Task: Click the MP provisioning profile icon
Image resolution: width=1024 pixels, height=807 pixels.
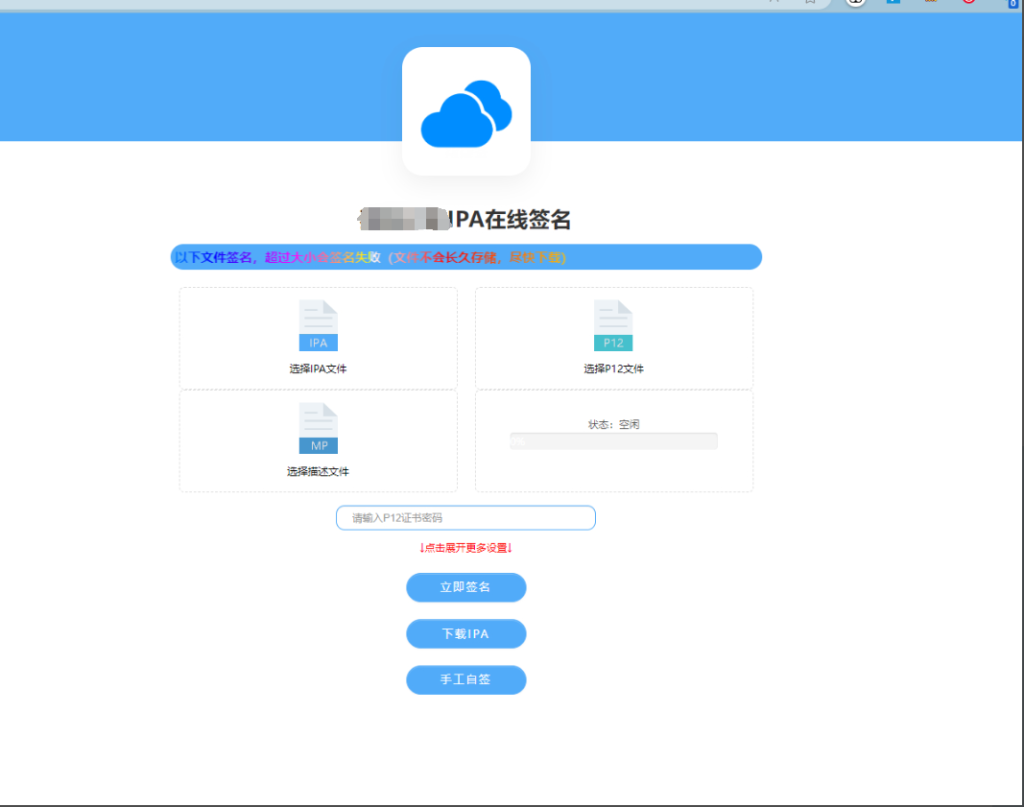Action: (x=317, y=428)
